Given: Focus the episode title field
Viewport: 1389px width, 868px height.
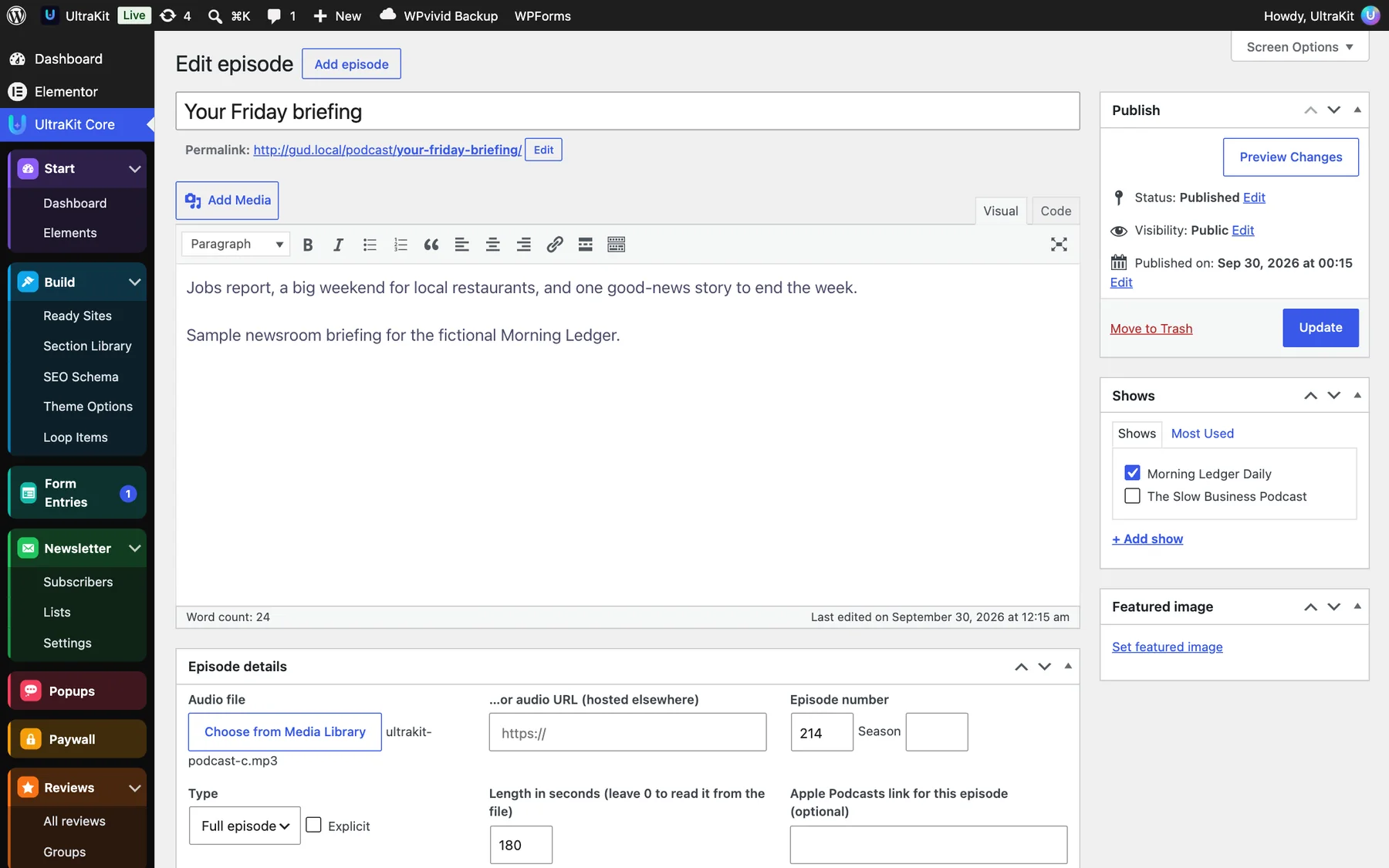Looking at the screenshot, I should coord(628,111).
